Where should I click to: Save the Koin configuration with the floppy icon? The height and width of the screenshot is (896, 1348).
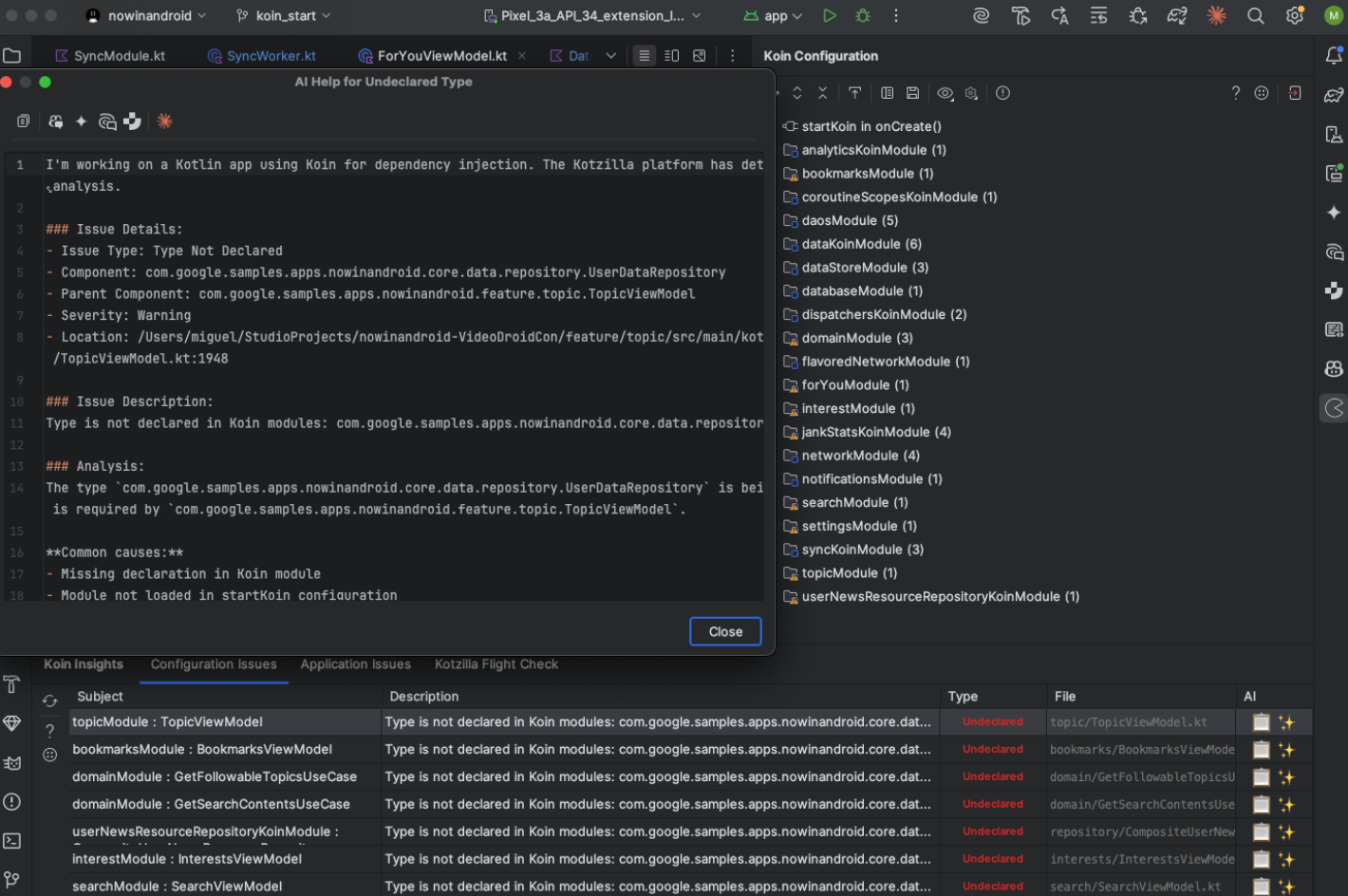pos(912,92)
